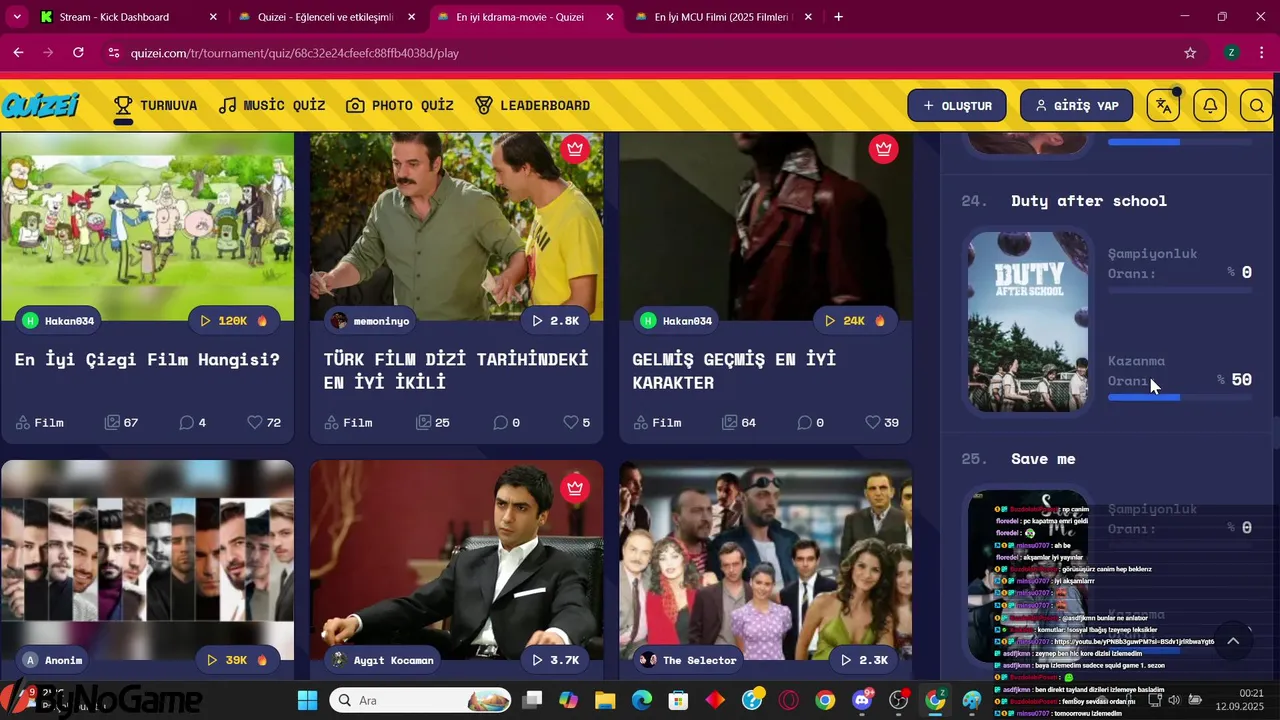Screen dimensions: 1280x720
Task: Open Türk Film Dizi Tarihindeki En İyi İkili
Action: [456, 370]
